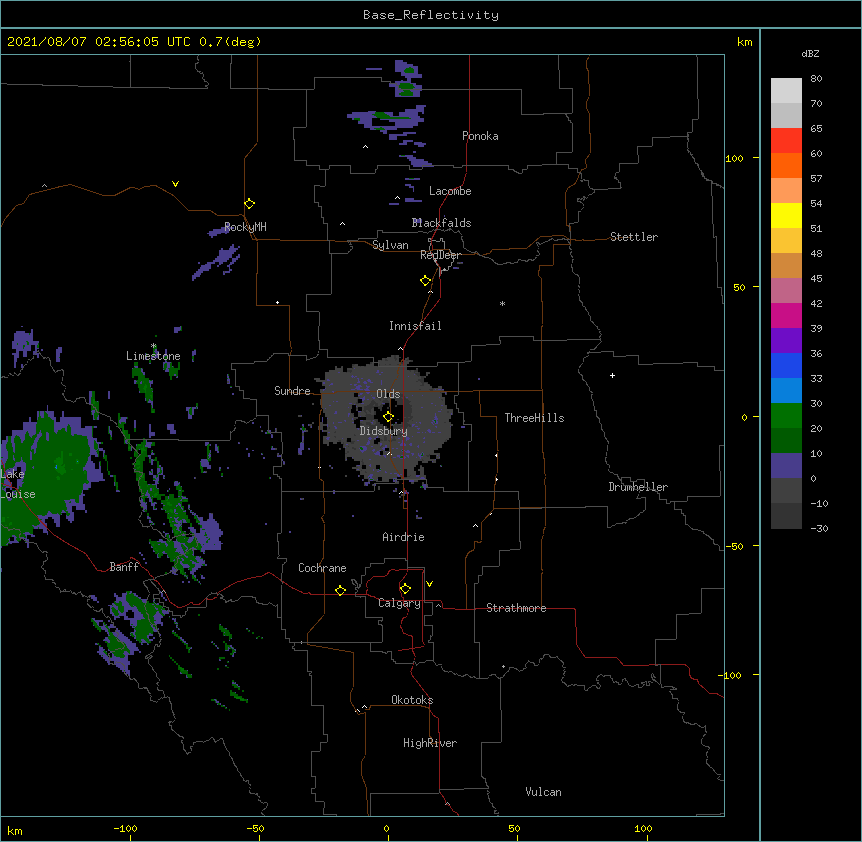Click the yellow diamond marker beside Cochrane
The image size is (862, 842).
pyautogui.click(x=340, y=590)
